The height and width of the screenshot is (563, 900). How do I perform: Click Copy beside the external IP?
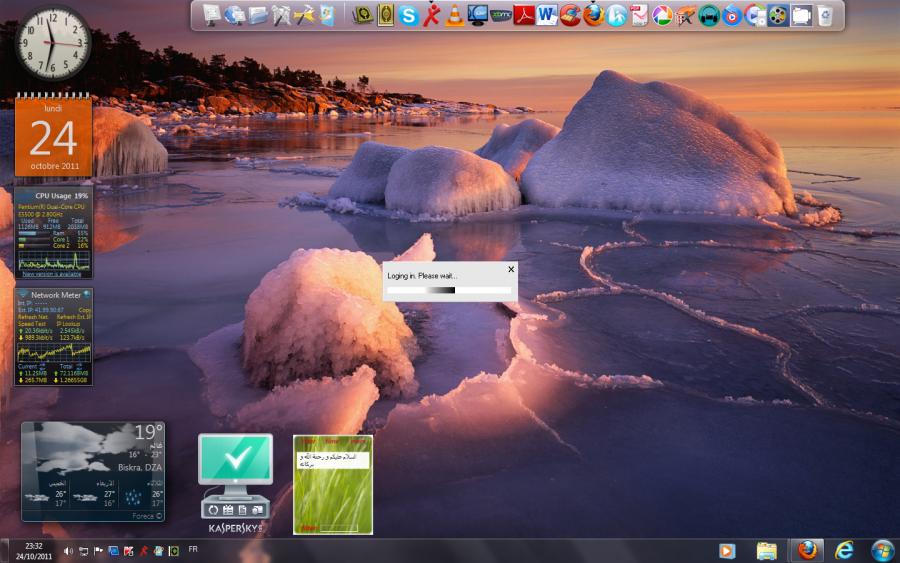tap(84, 310)
